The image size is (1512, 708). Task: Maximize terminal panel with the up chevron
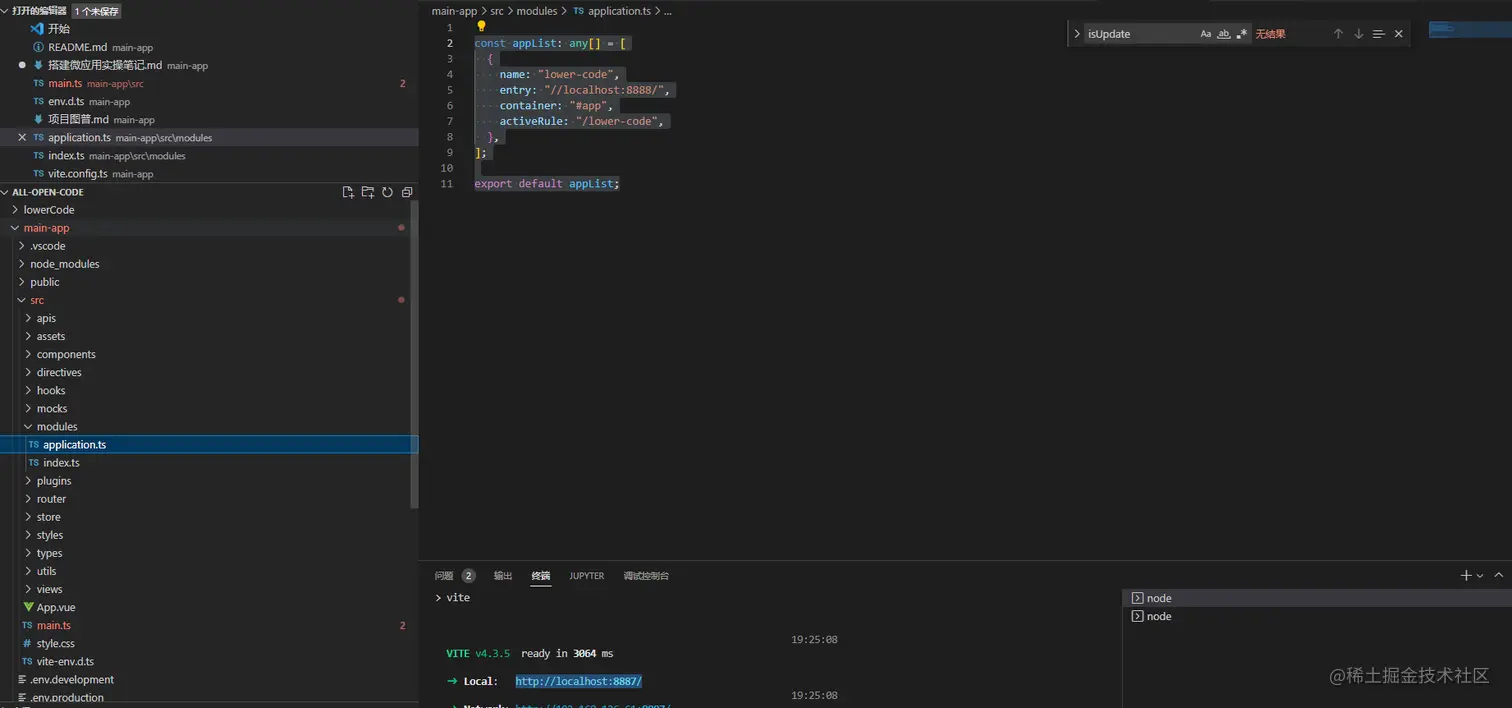pyautogui.click(x=1498, y=575)
